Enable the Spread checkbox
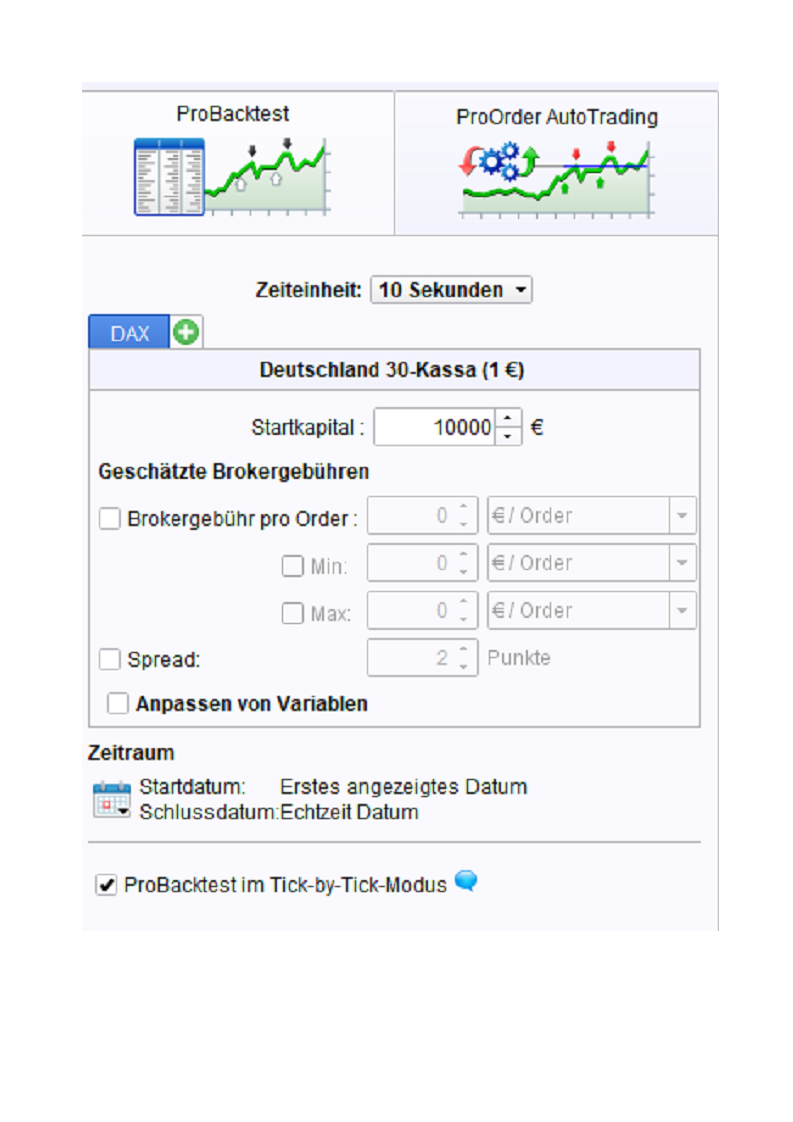 pos(110,660)
